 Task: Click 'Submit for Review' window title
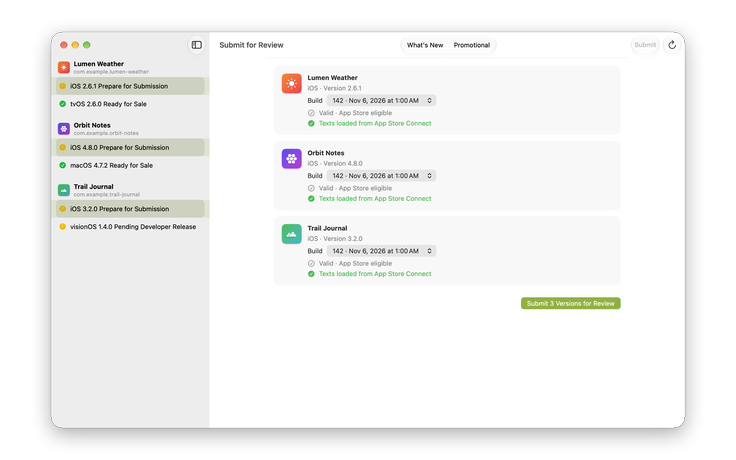[251, 45]
